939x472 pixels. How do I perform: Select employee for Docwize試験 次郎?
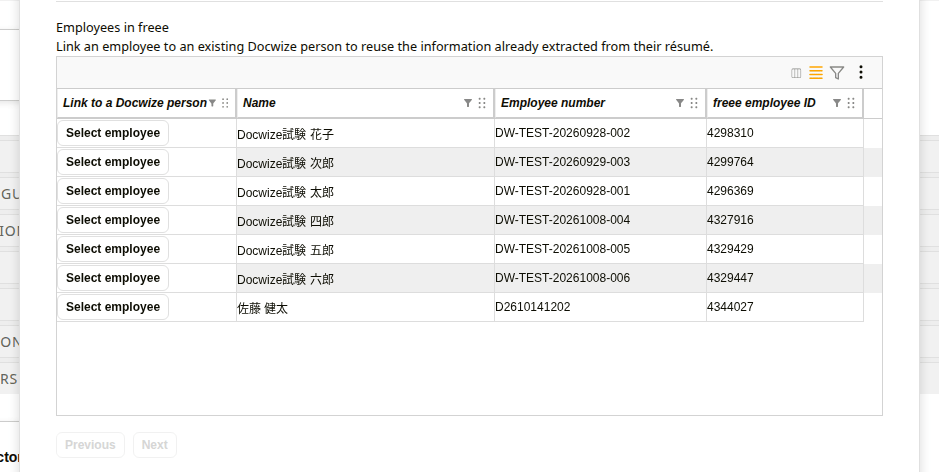(x=113, y=162)
